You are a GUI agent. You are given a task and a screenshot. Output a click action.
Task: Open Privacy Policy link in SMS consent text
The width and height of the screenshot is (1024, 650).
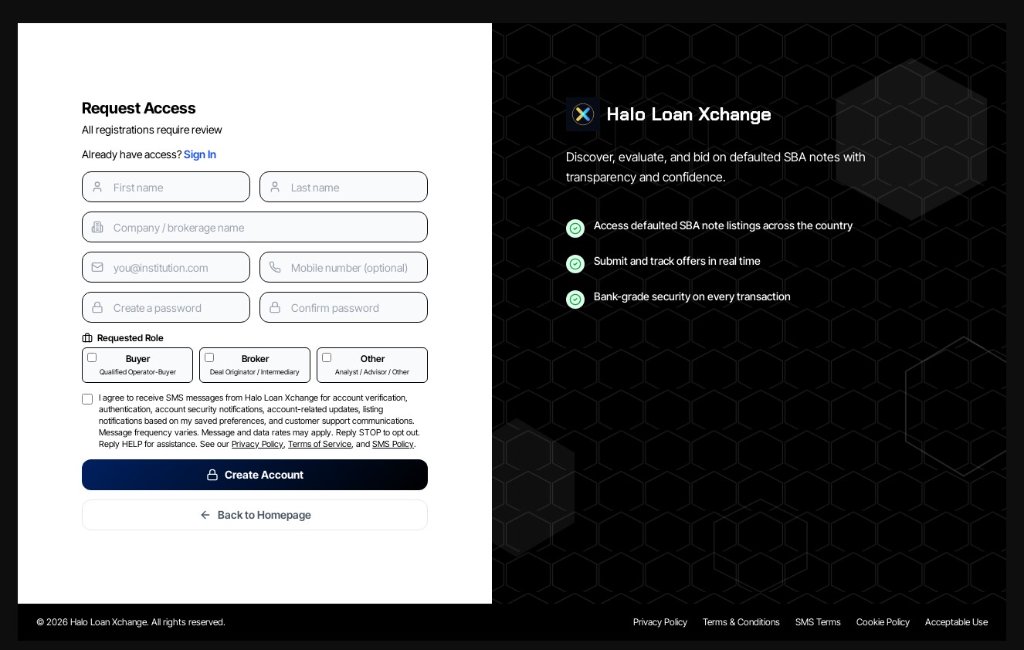click(257, 444)
